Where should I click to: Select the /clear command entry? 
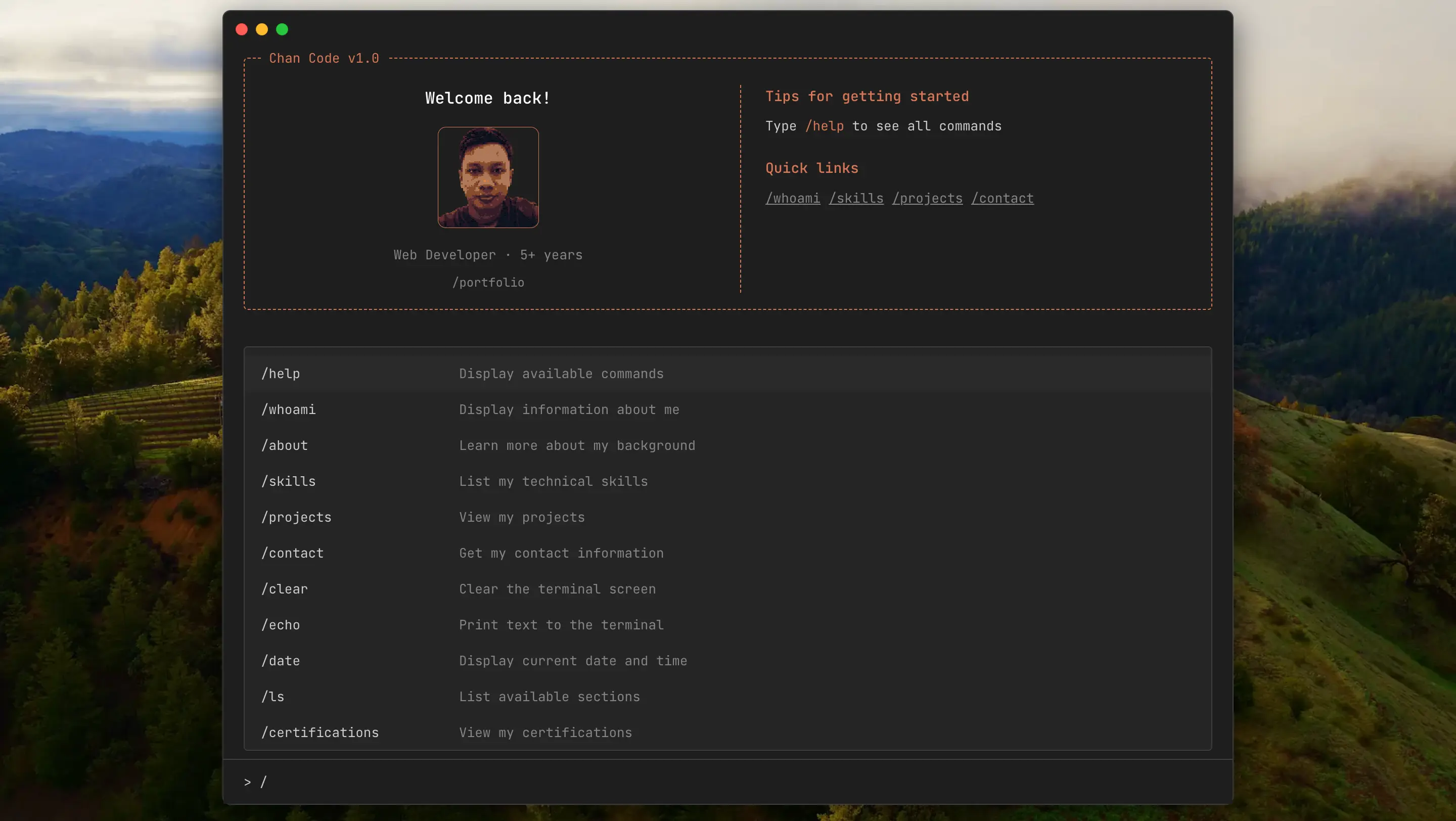pyautogui.click(x=284, y=589)
